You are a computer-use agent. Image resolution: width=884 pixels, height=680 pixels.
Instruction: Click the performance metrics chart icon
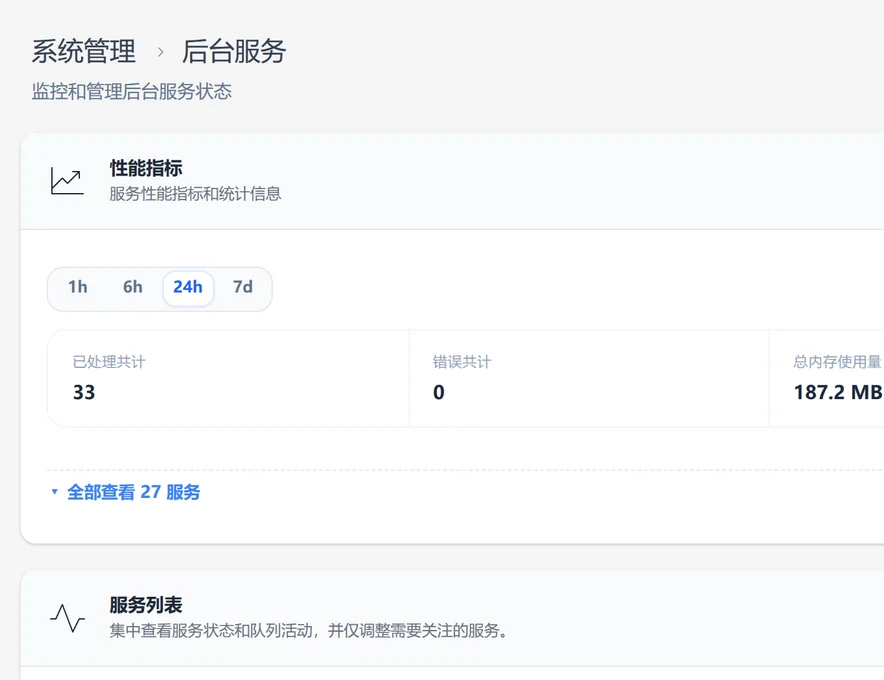click(67, 181)
